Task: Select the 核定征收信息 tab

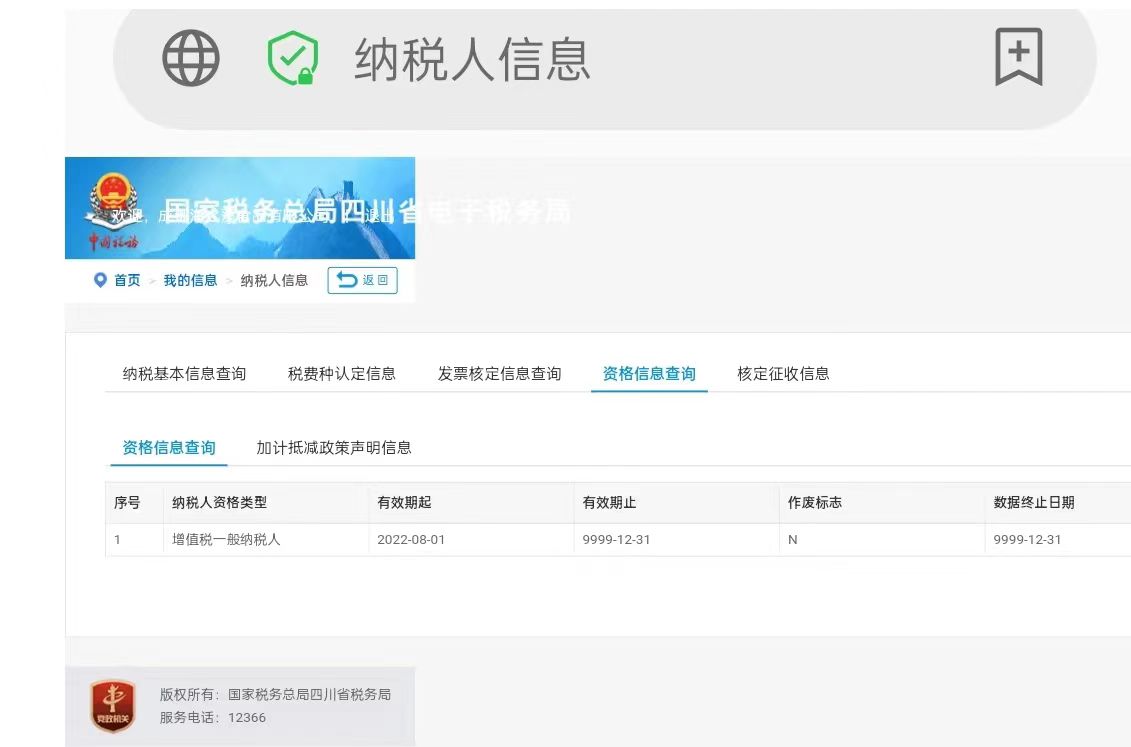Action: [783, 374]
